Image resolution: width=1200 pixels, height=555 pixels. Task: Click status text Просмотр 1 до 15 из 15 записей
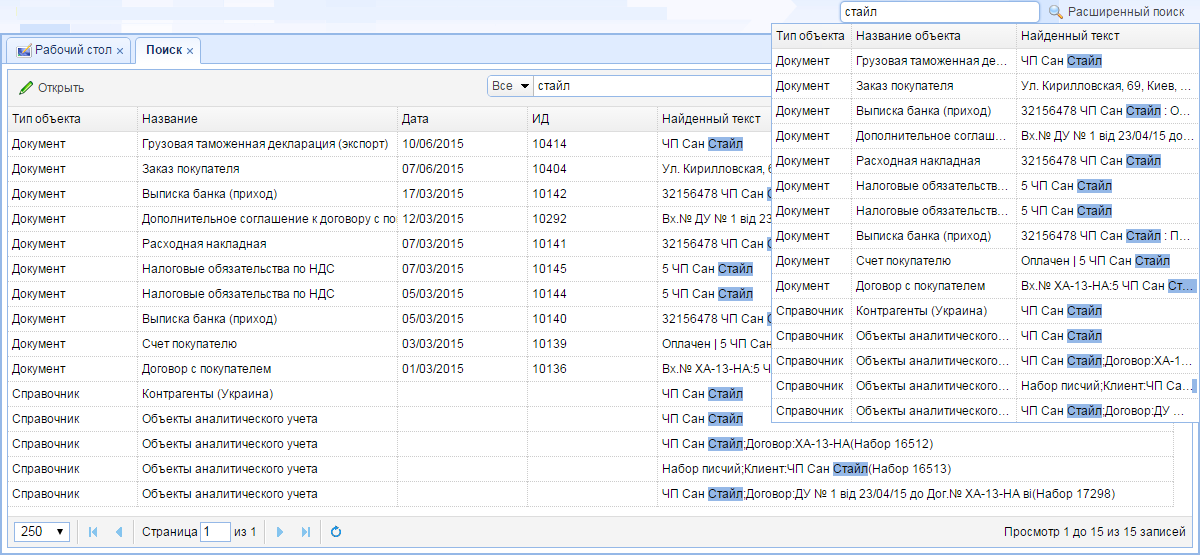1094,532
